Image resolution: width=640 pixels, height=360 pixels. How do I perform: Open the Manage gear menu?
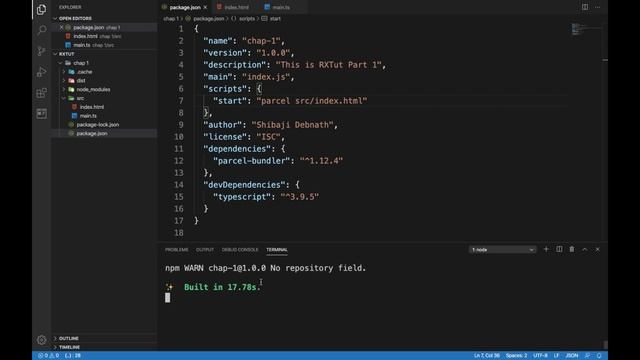[41, 340]
